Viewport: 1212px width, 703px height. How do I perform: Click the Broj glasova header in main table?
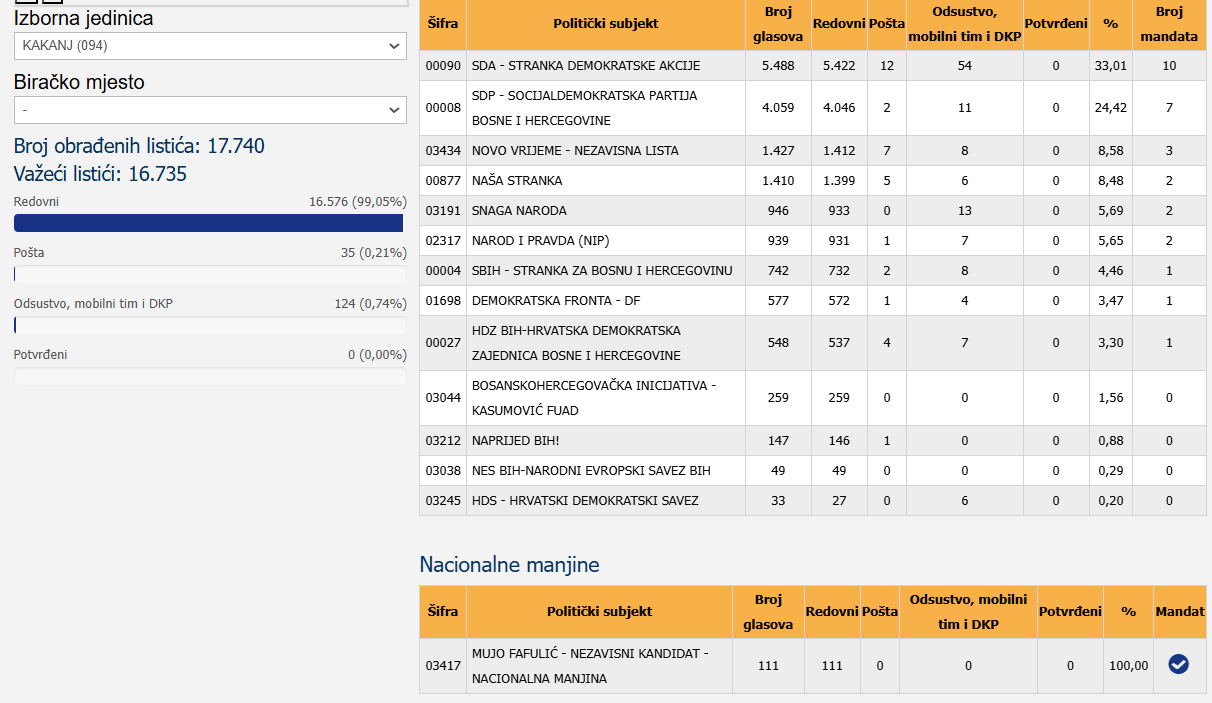click(x=778, y=25)
